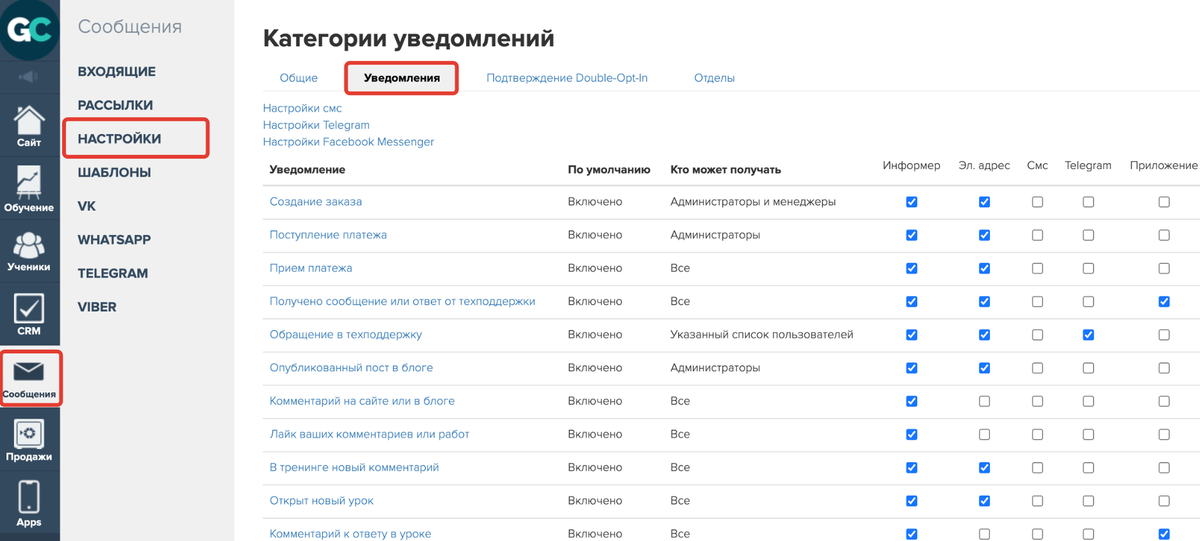Open the Apps phone icon
The height and width of the screenshot is (541, 1200).
[29, 503]
